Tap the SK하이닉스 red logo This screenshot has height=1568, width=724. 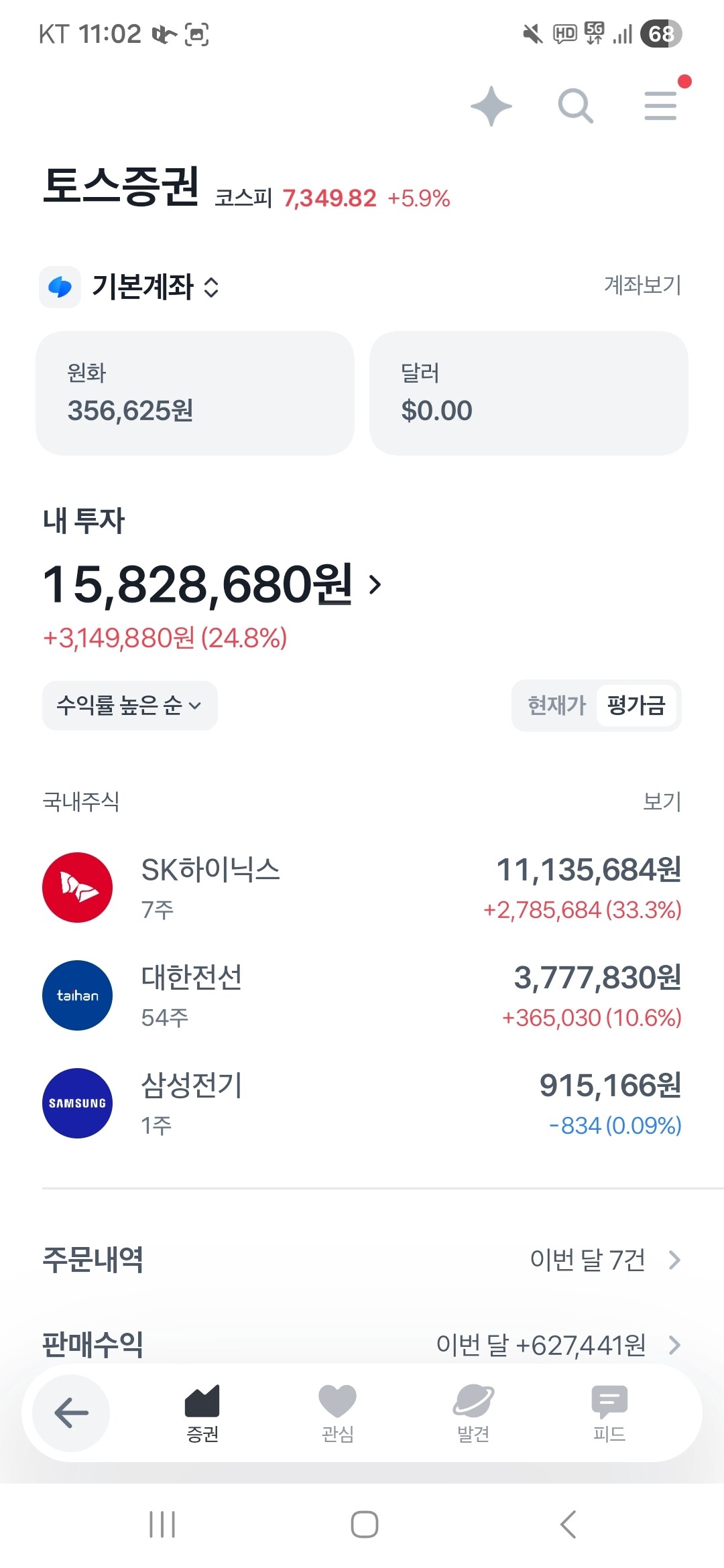point(77,887)
